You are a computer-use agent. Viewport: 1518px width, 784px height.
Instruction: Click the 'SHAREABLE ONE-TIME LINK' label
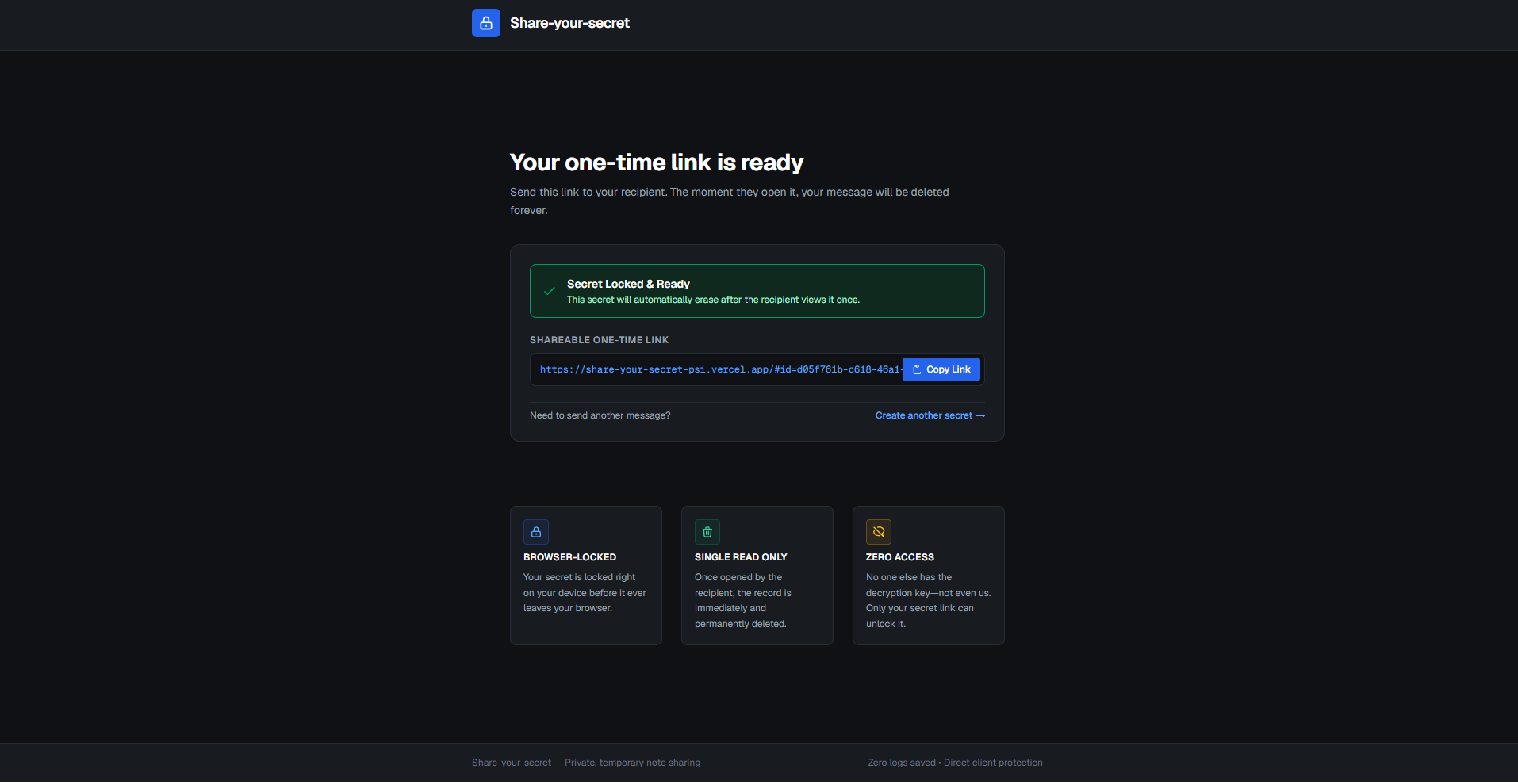coord(599,340)
